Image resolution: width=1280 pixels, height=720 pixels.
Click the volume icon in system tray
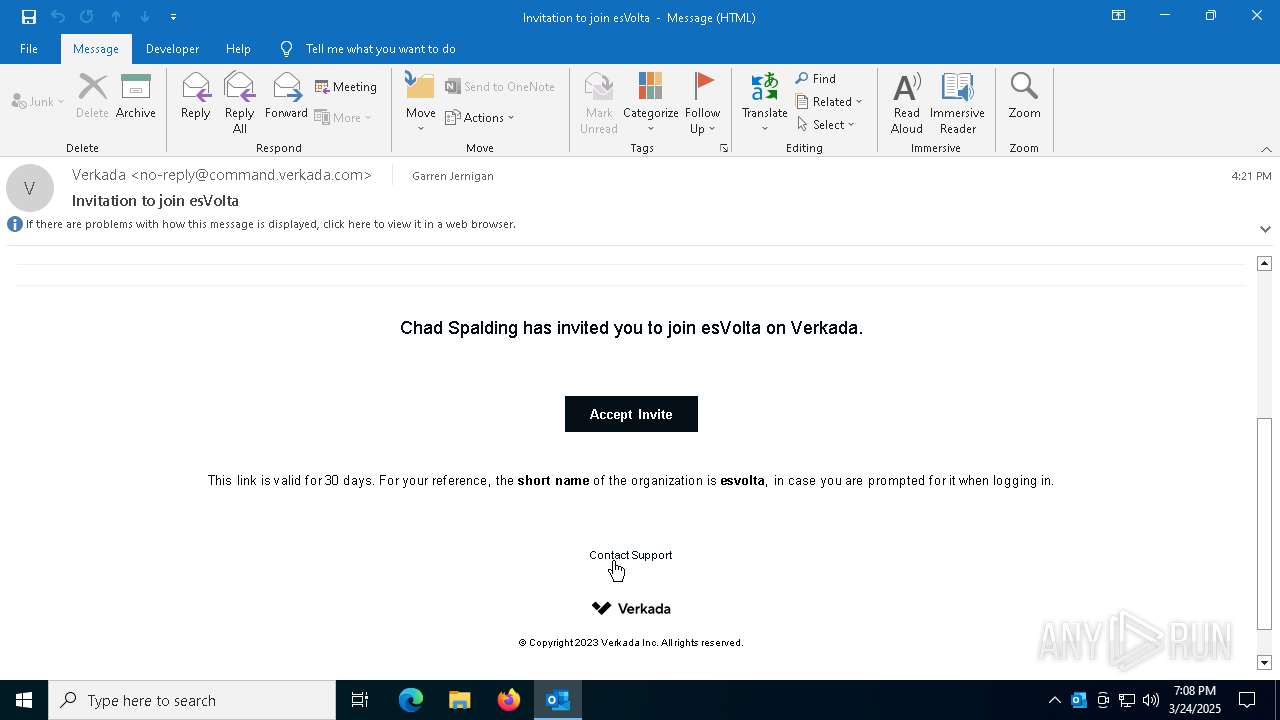click(x=1150, y=700)
